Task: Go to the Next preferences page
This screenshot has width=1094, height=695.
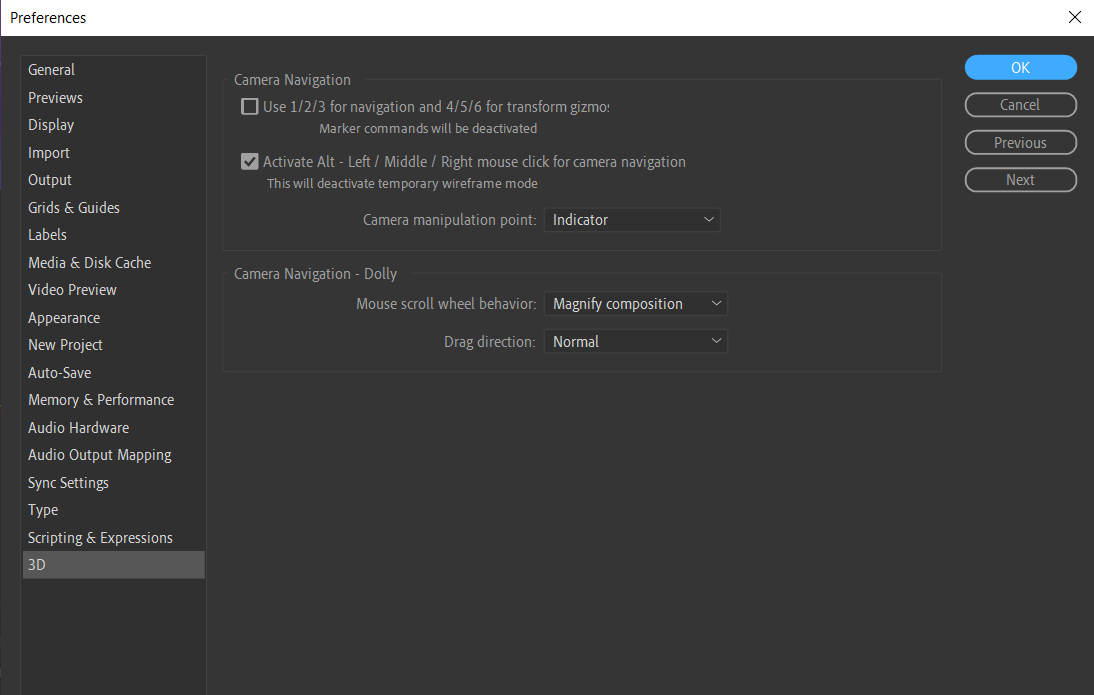Action: click(1020, 179)
